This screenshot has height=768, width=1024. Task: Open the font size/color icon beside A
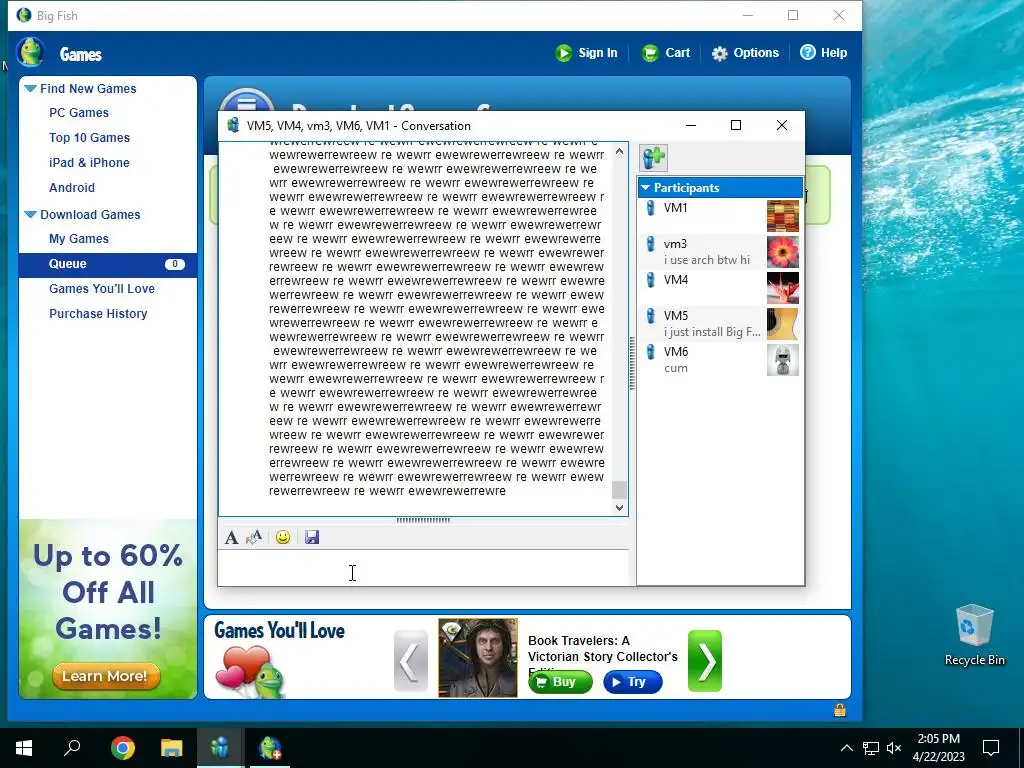(x=254, y=537)
